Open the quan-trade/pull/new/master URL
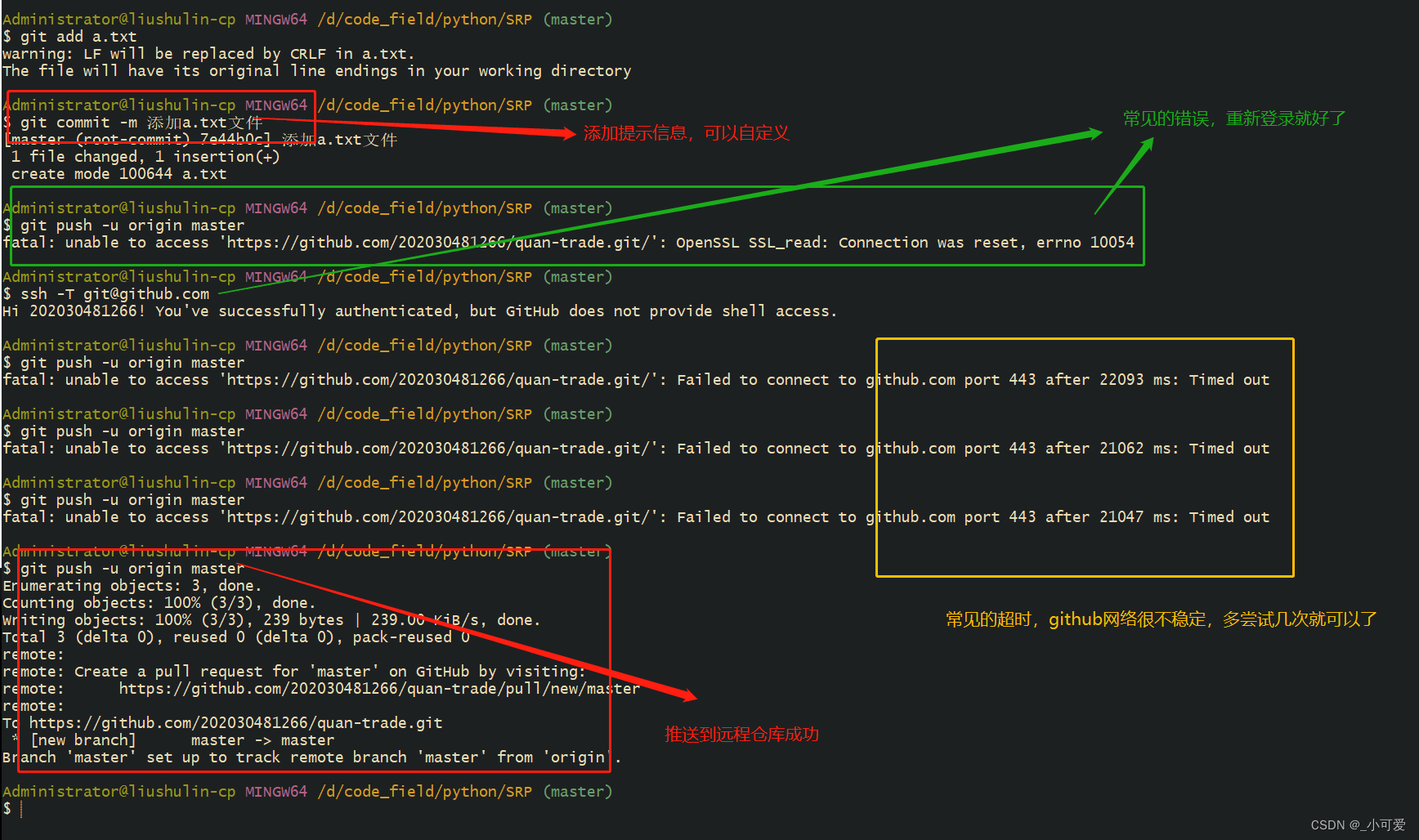1419x840 pixels. [379, 689]
